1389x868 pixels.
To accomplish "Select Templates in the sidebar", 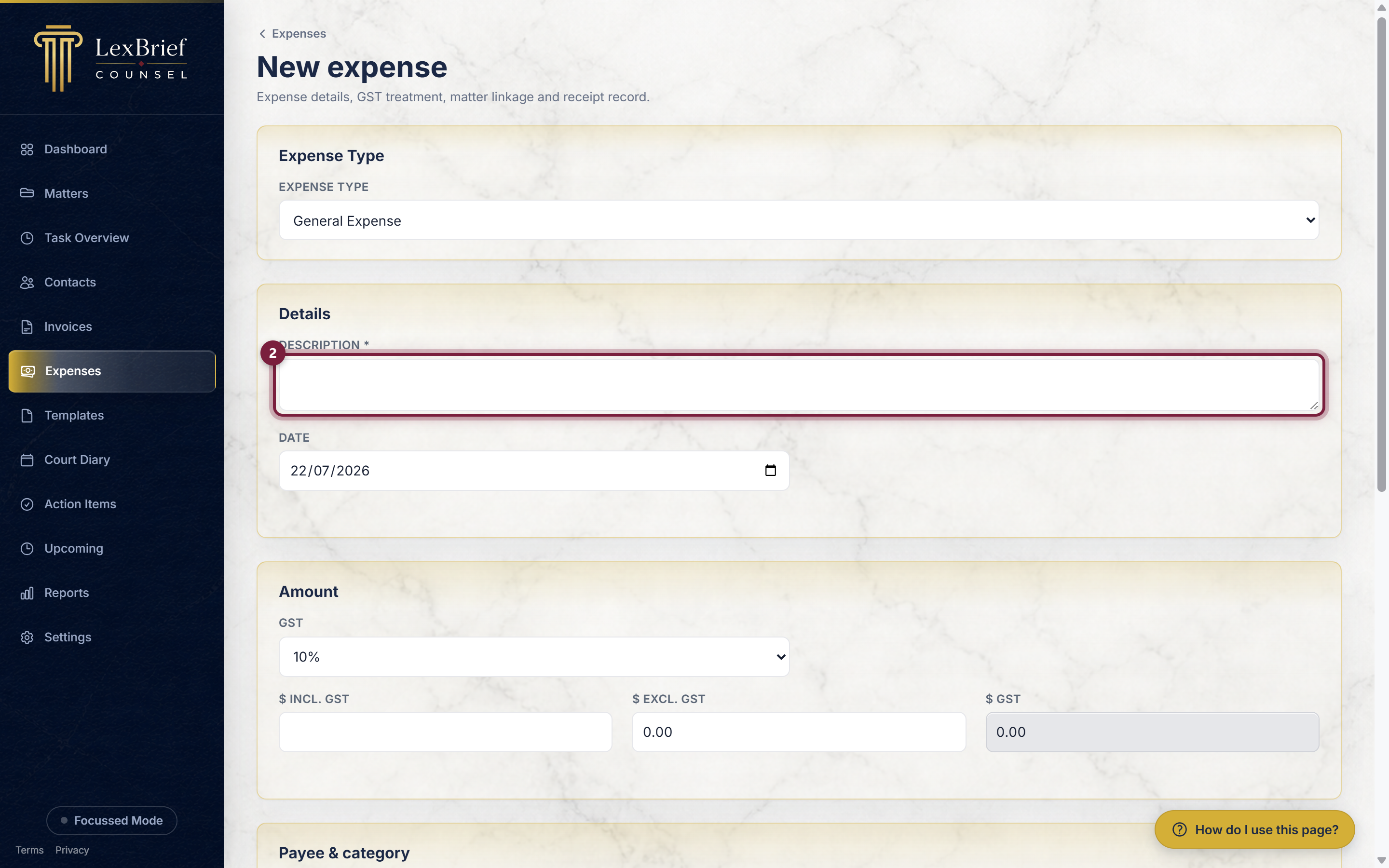I will pyautogui.click(x=112, y=416).
